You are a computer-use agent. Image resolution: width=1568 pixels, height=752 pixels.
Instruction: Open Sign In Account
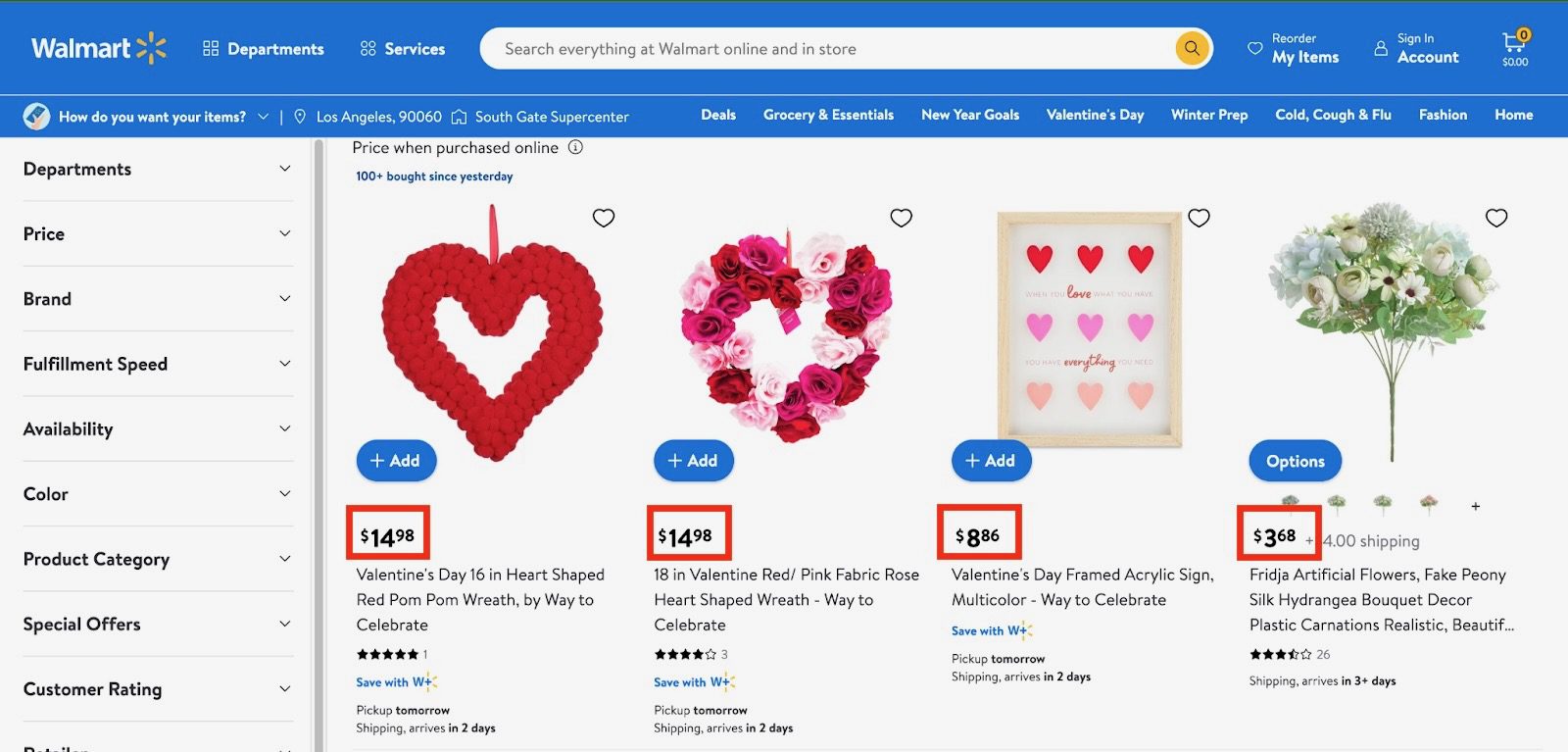click(x=1416, y=48)
